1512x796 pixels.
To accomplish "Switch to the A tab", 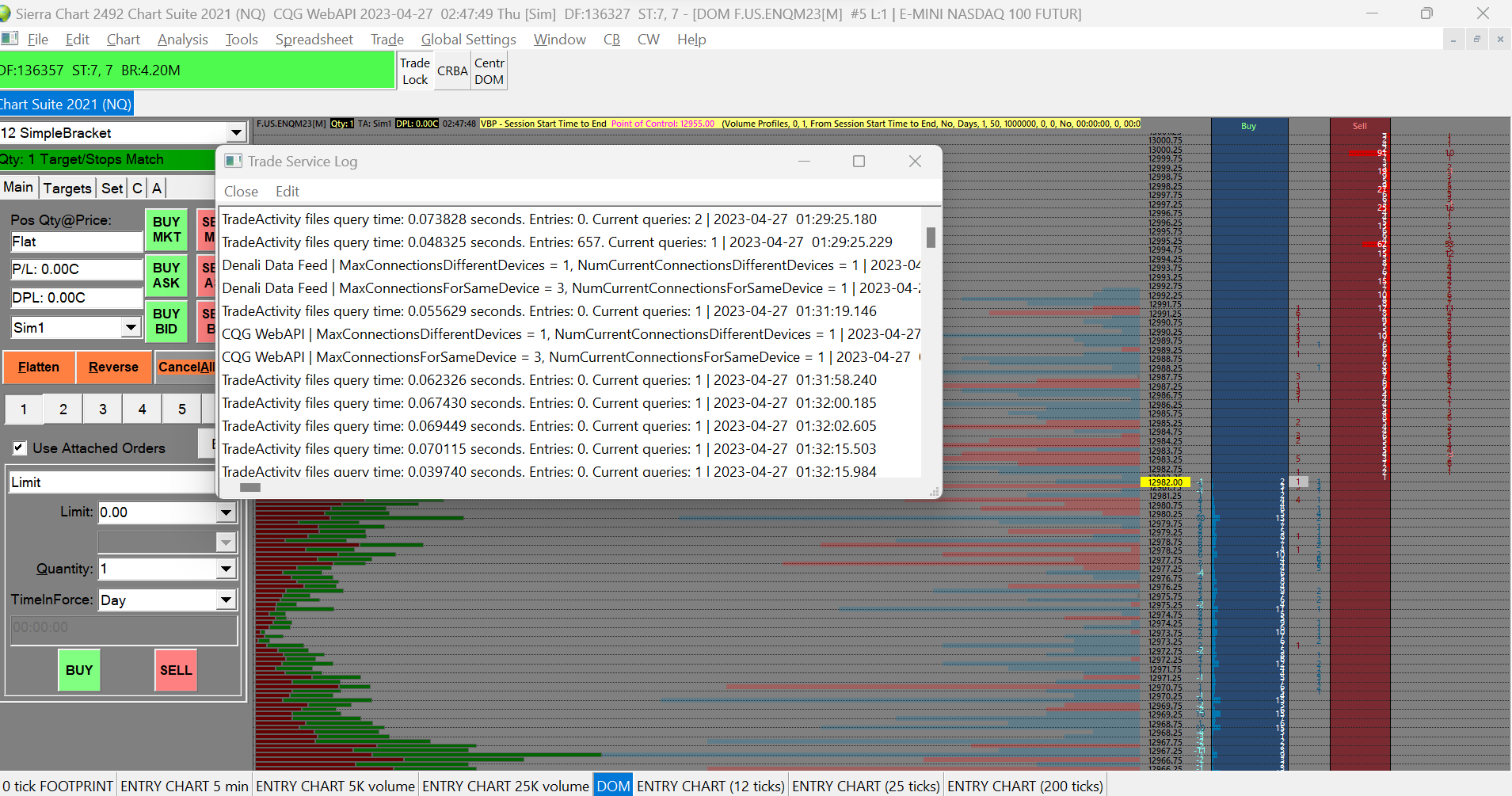I will [157, 188].
